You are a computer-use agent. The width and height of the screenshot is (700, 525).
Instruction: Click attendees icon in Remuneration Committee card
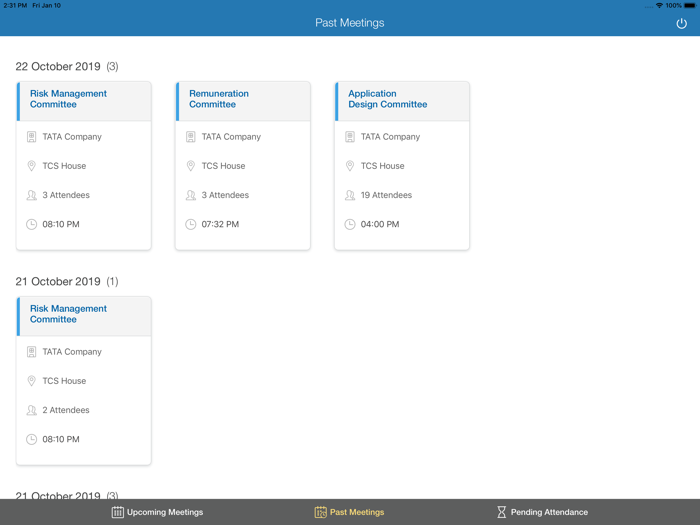click(x=191, y=195)
